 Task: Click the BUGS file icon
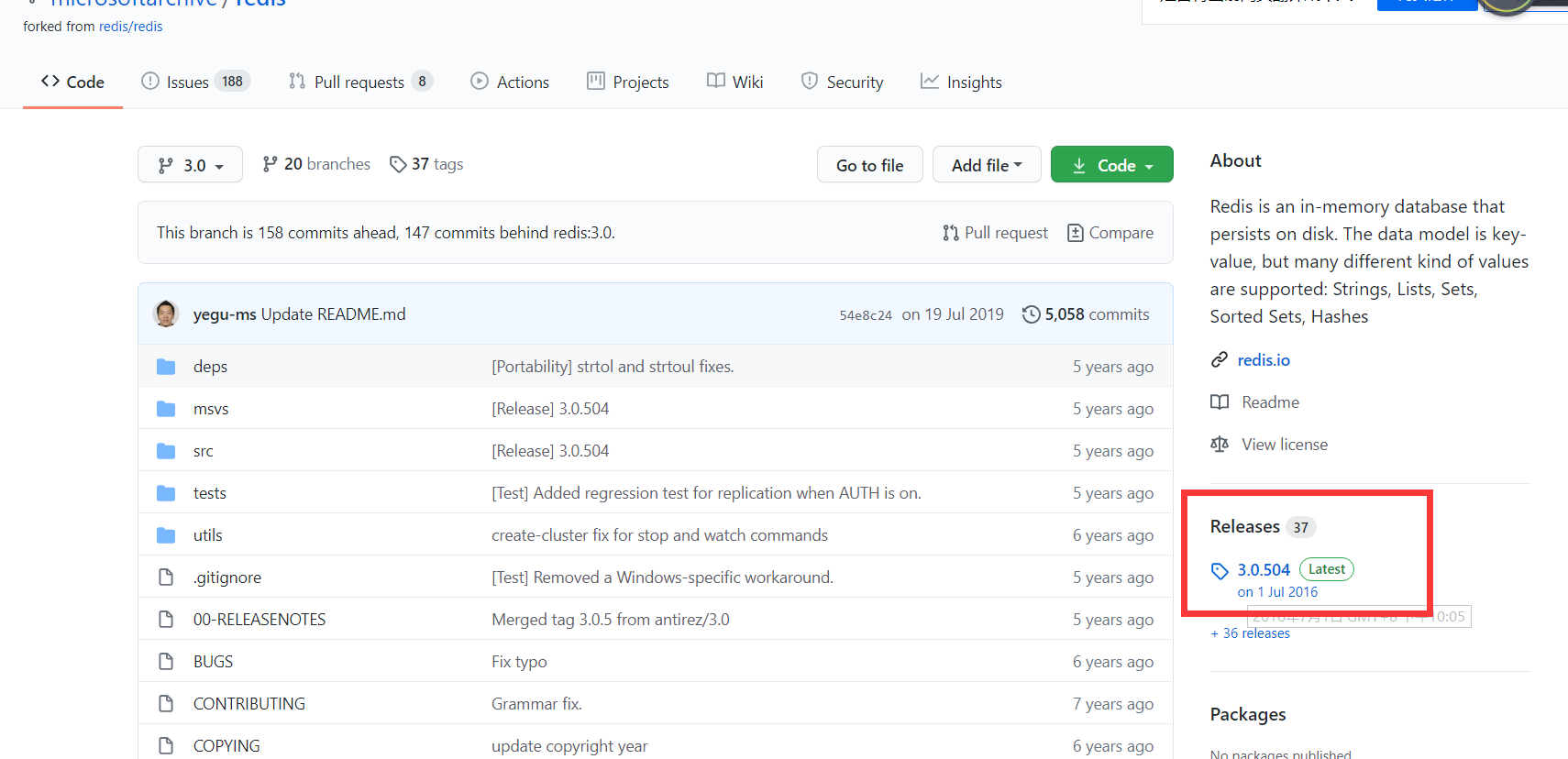pos(166,662)
